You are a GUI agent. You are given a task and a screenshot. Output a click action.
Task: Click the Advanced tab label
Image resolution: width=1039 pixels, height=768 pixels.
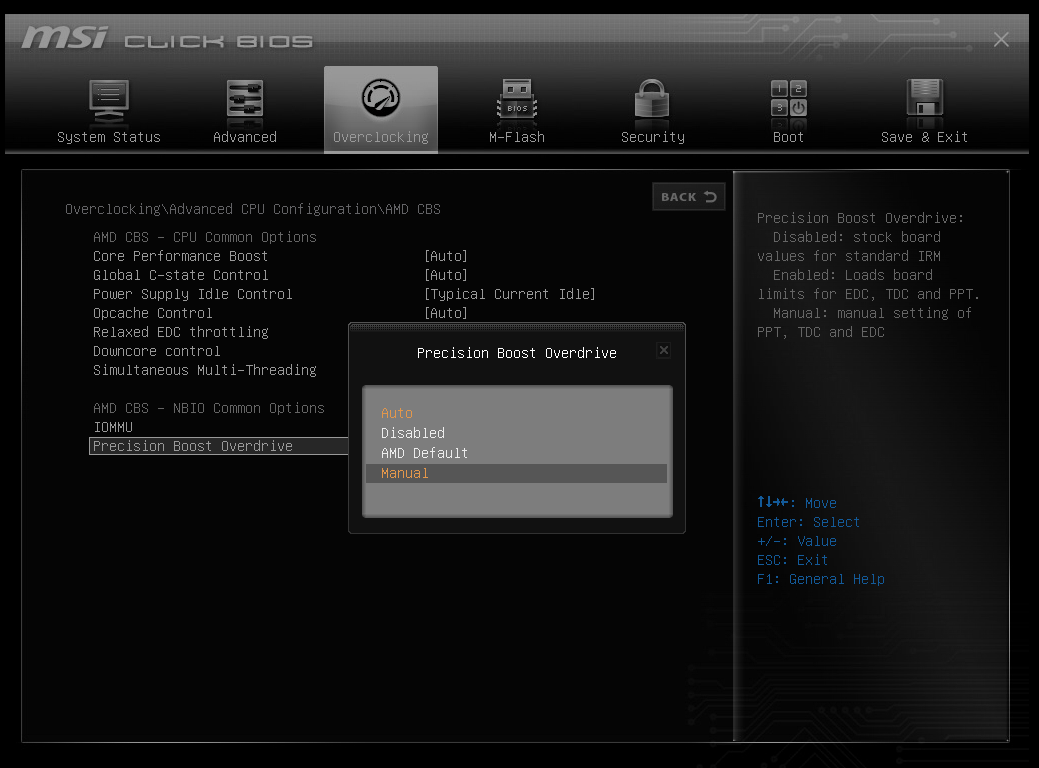(245, 137)
